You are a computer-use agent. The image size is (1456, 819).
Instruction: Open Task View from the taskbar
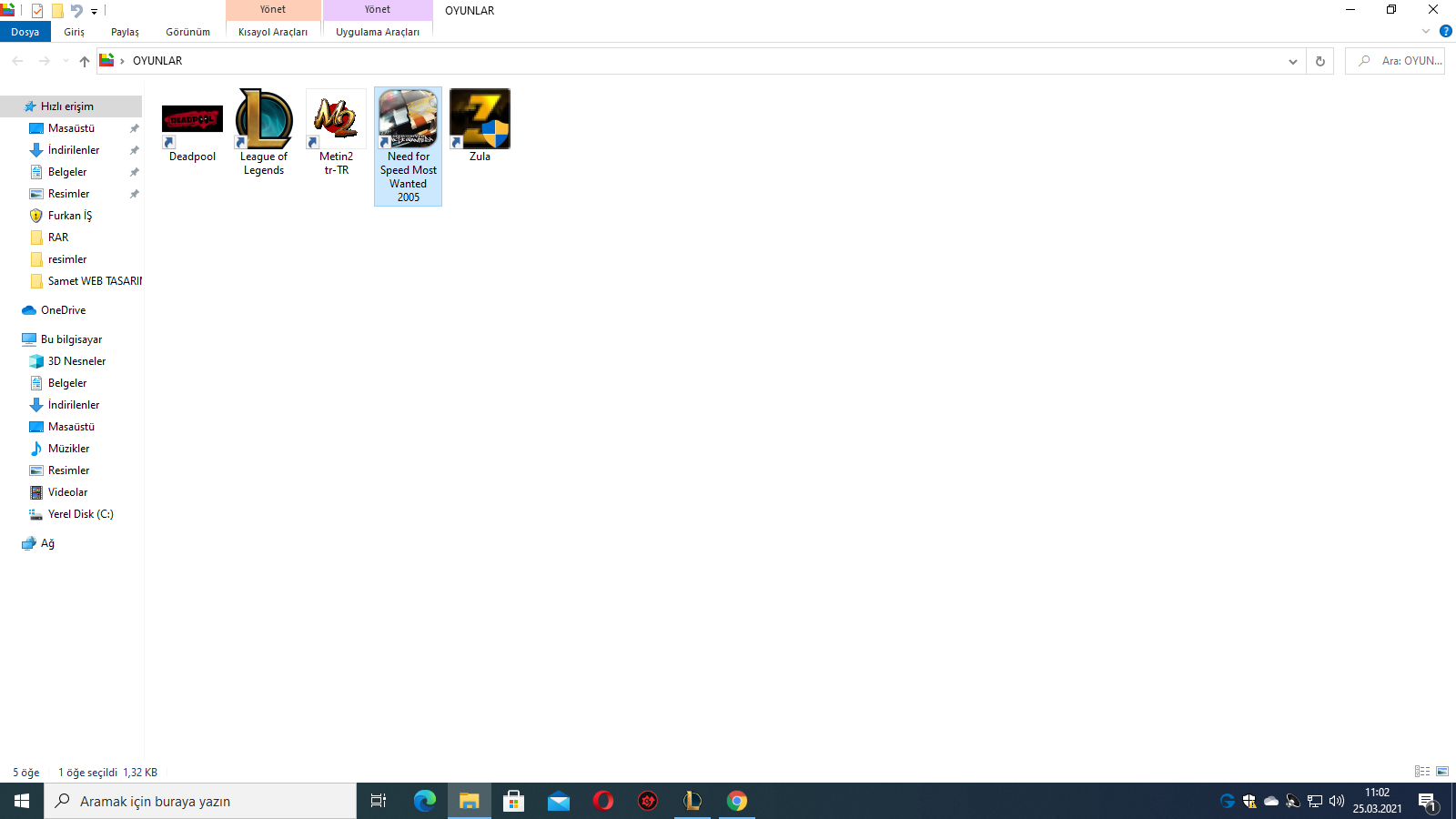(x=379, y=801)
